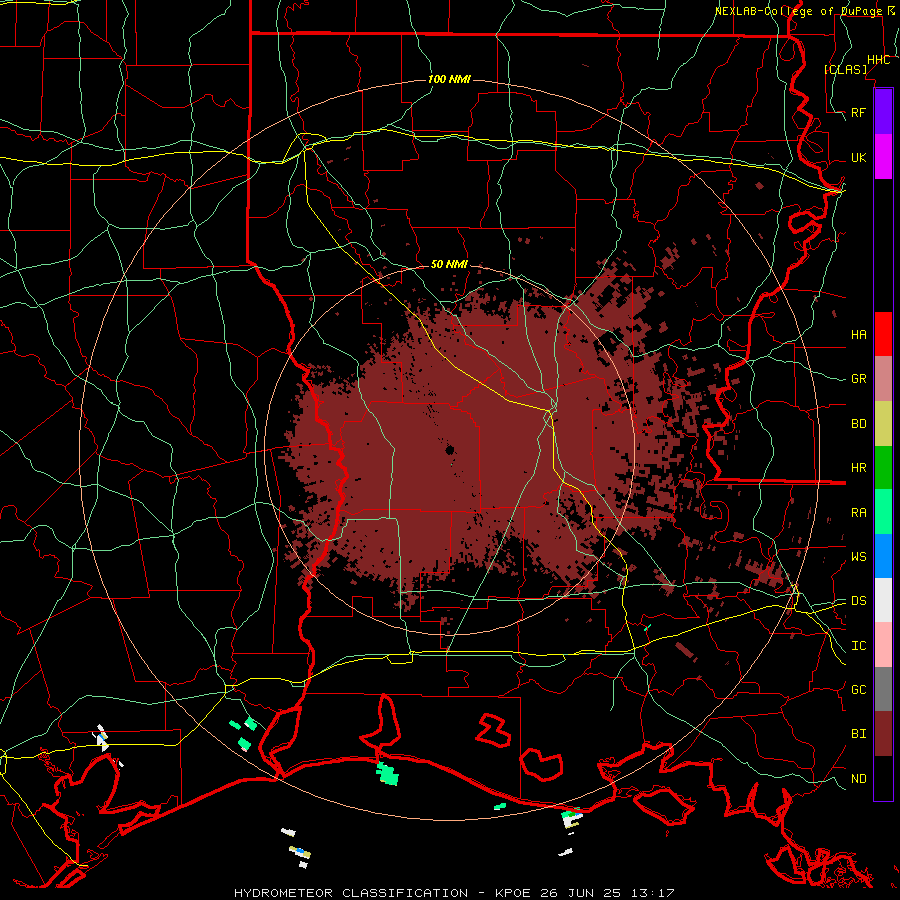Click the IC legend label
The width and height of the screenshot is (900, 900).
(858, 646)
